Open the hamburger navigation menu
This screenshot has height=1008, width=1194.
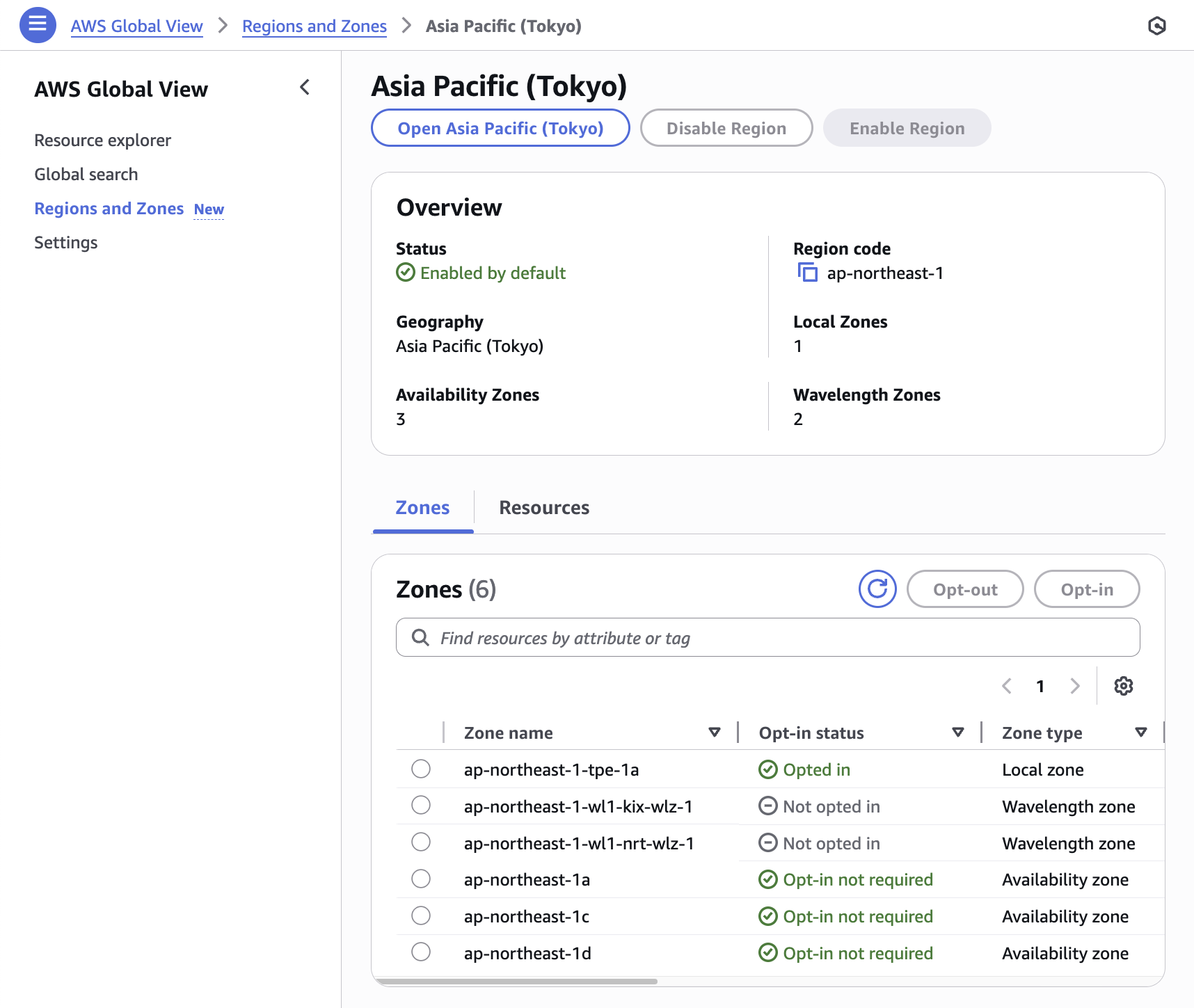38,25
